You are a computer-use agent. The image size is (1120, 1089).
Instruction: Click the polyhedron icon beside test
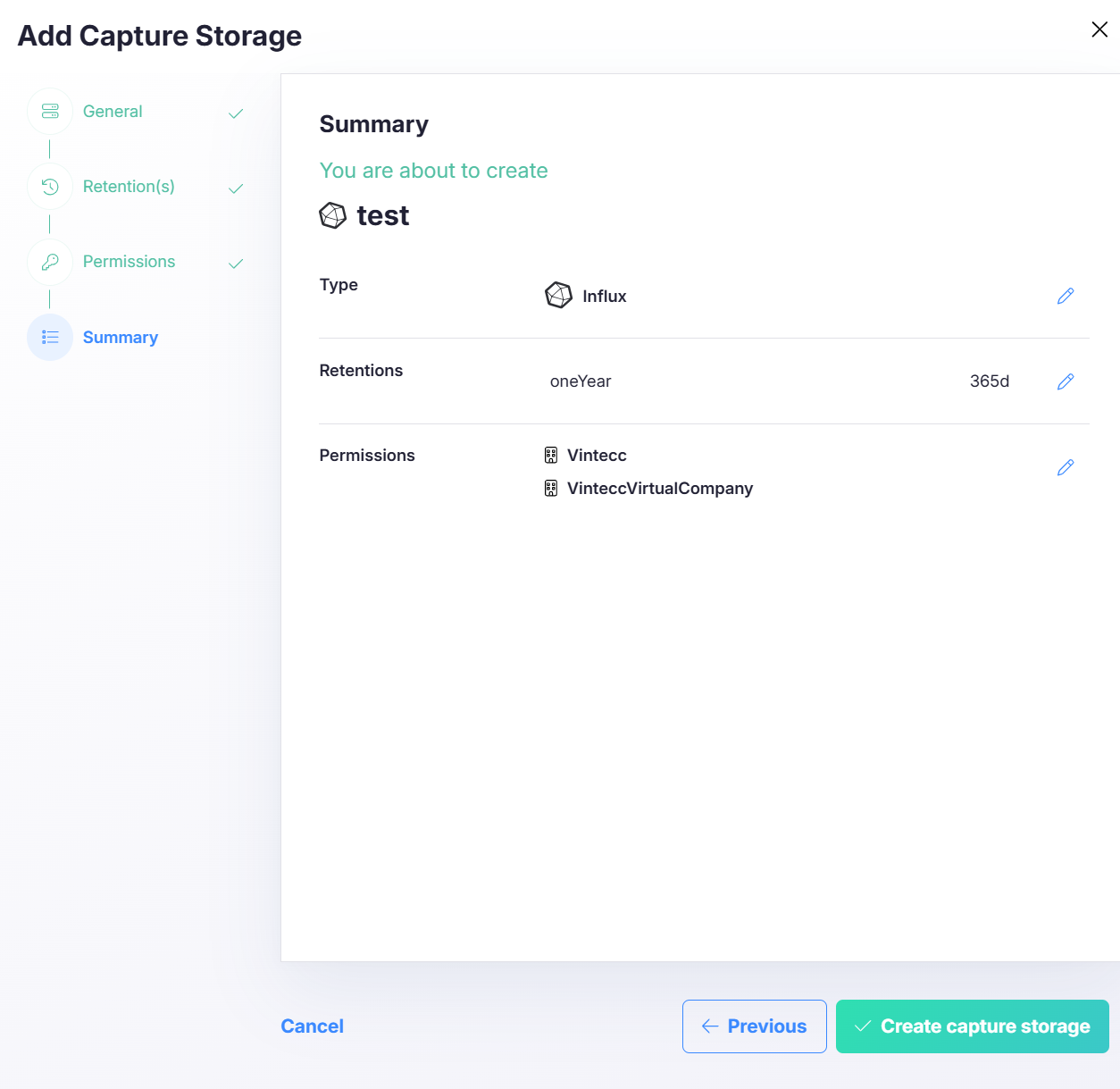(333, 215)
